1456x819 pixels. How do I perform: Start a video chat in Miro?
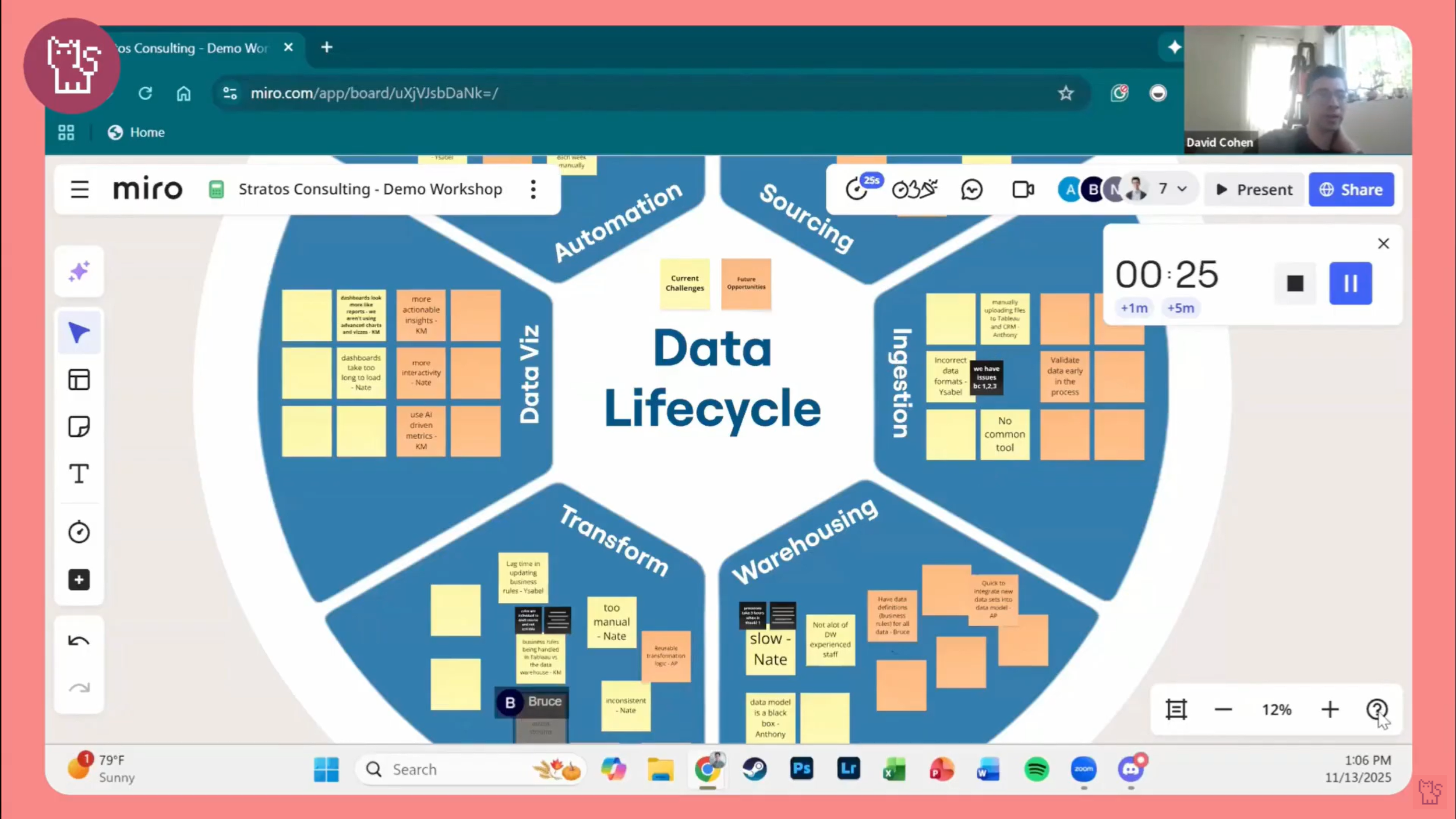pos(1023,189)
